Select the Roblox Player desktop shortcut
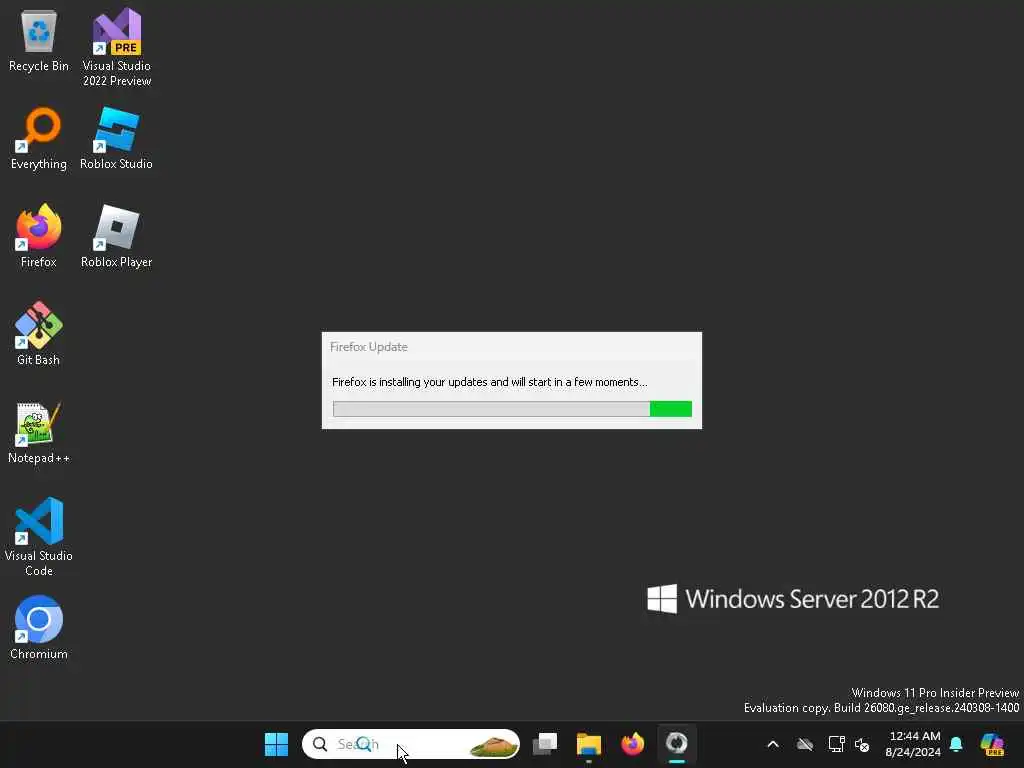The image size is (1024, 768). point(116,236)
